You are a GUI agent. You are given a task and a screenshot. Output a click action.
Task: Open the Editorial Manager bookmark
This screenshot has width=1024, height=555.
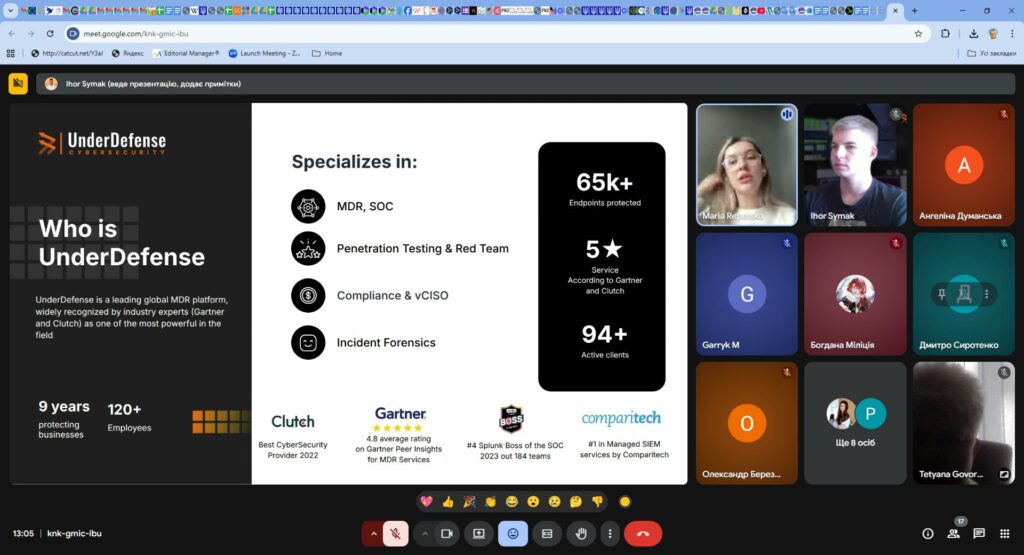[x=184, y=53]
